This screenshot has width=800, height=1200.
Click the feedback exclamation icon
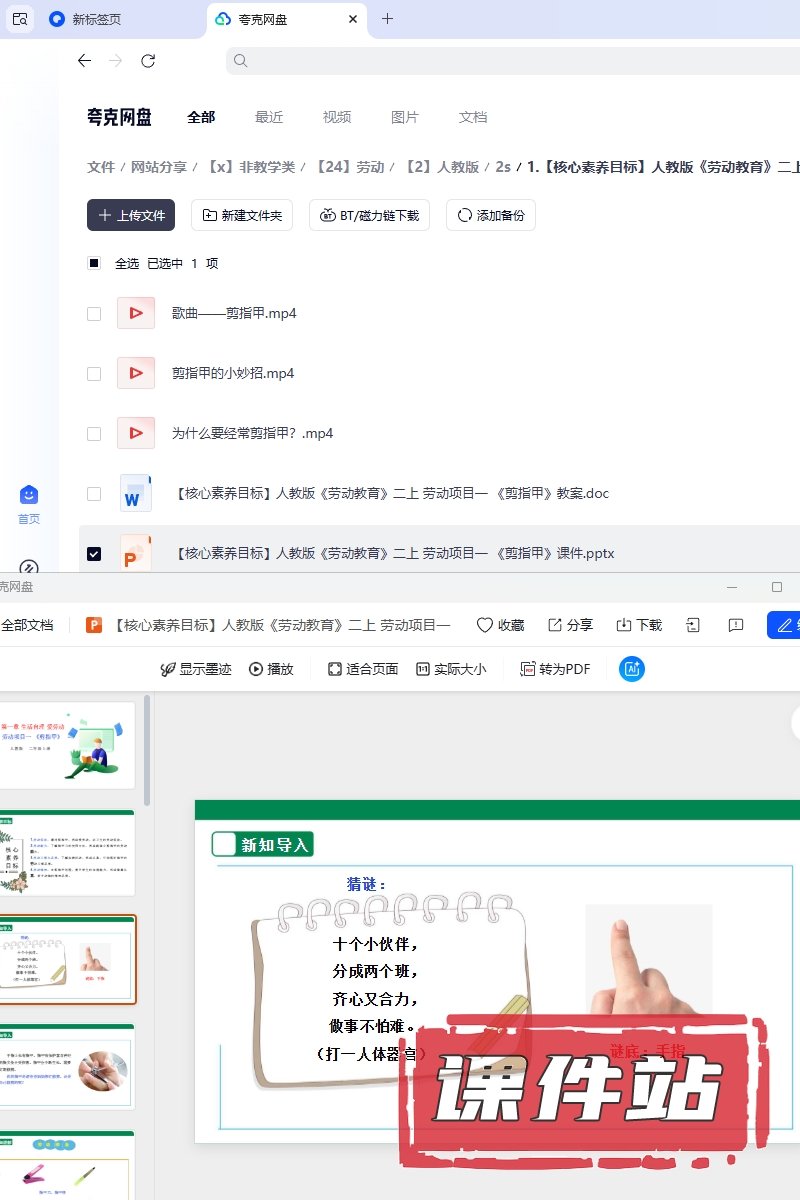click(736, 625)
